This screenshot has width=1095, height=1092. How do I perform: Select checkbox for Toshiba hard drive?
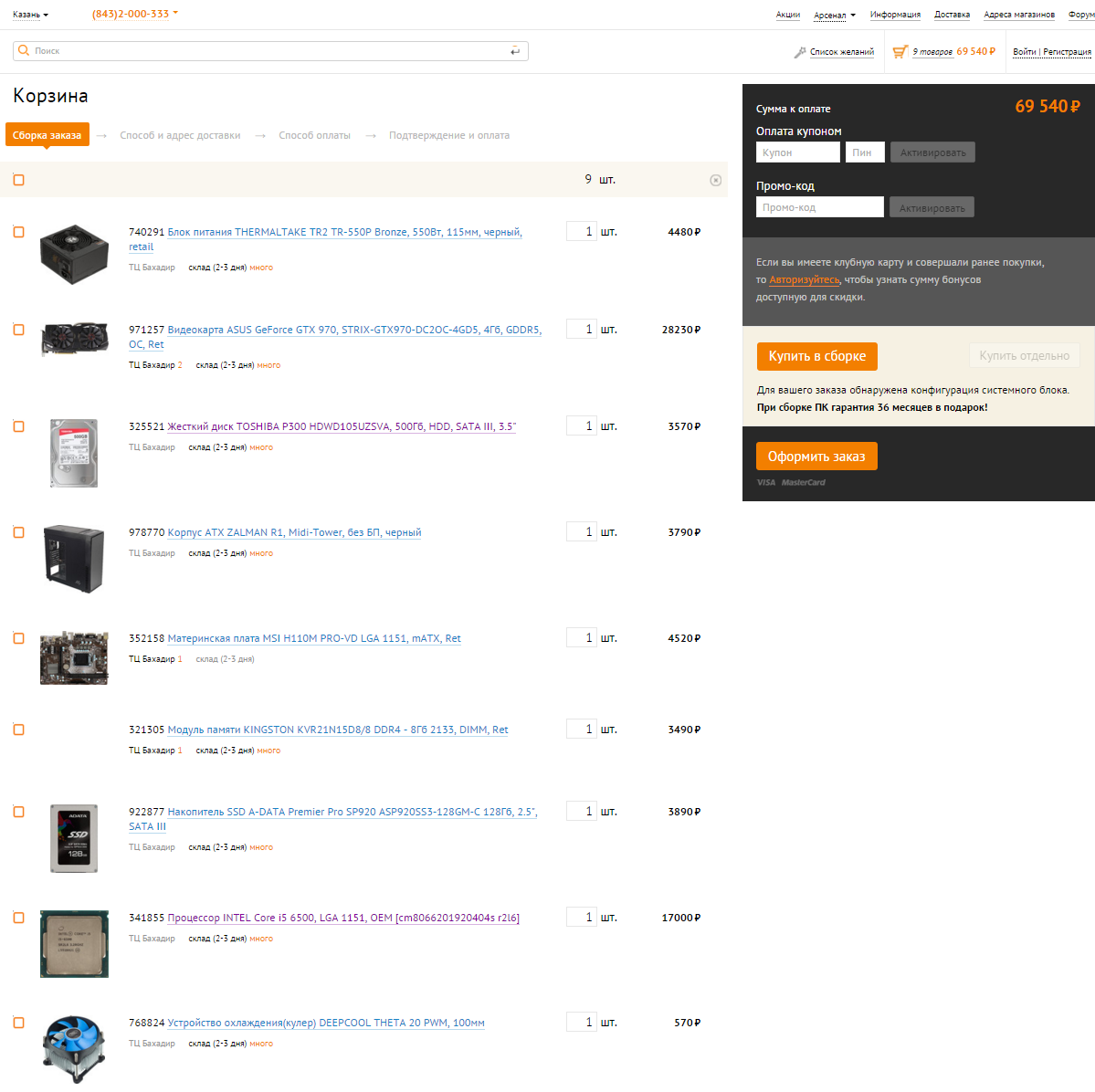(x=19, y=426)
